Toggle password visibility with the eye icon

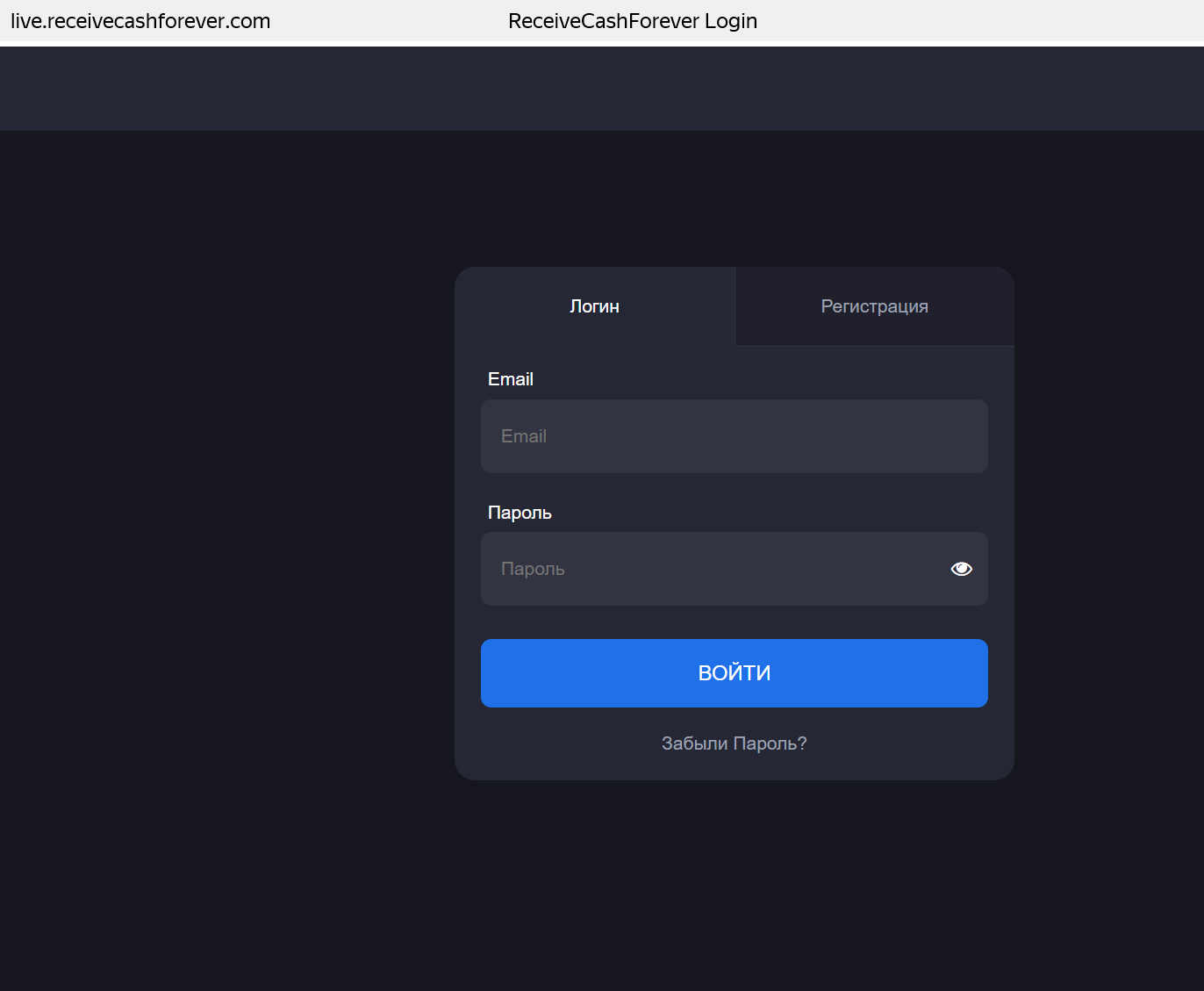[961, 569]
